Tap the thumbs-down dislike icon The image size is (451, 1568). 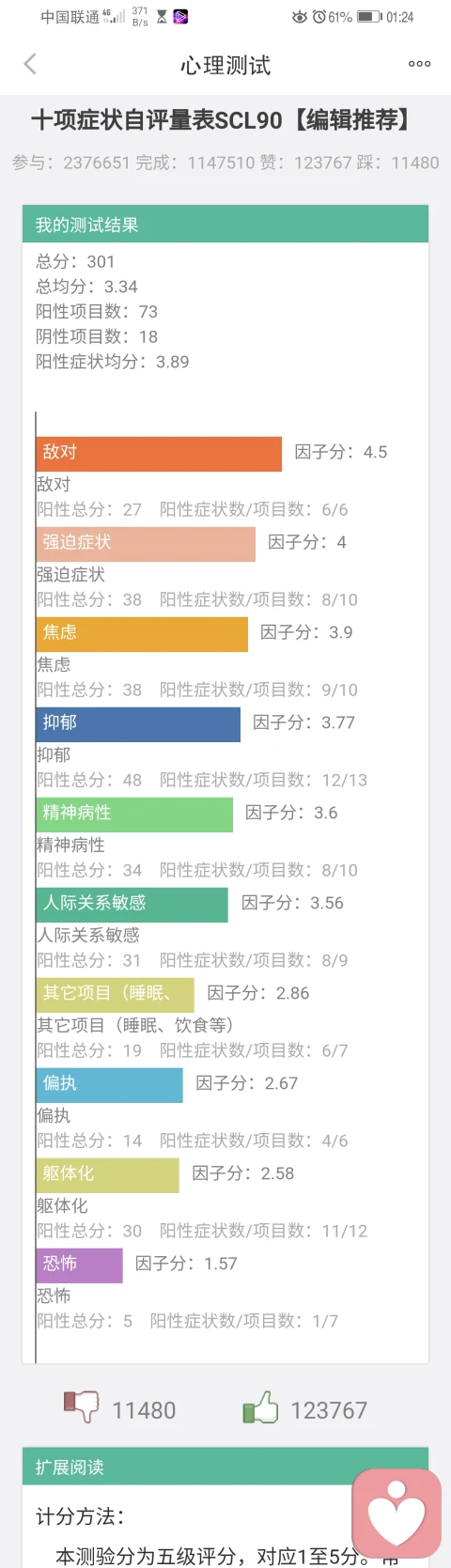[82, 1406]
